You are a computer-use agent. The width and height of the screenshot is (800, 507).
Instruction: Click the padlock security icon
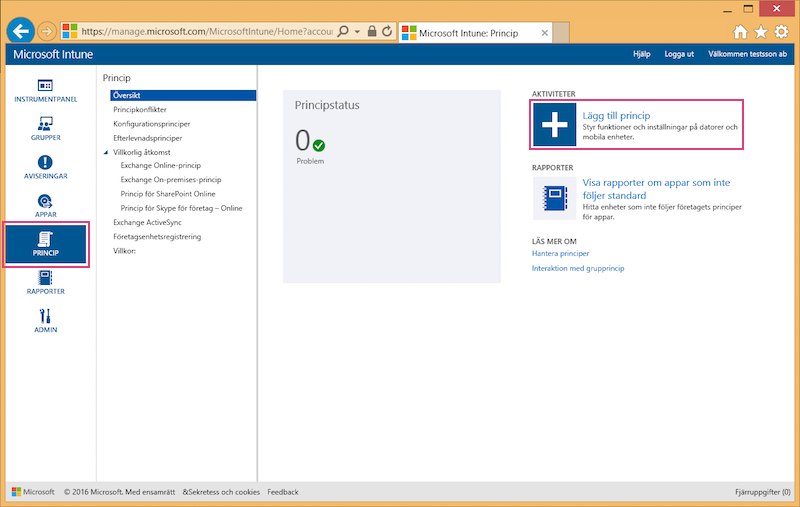coord(372,31)
